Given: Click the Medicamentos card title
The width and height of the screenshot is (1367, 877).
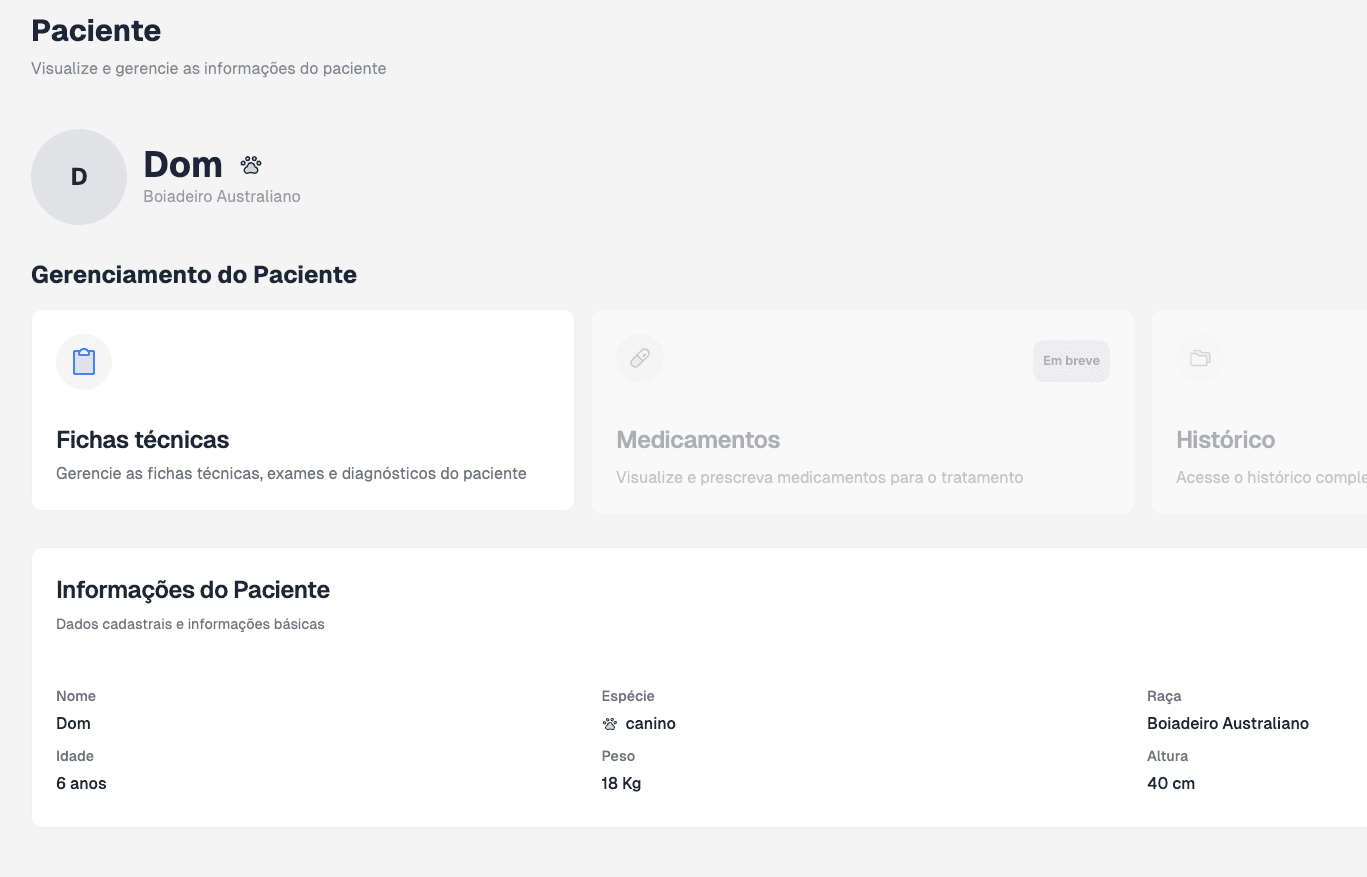Looking at the screenshot, I should (x=698, y=440).
